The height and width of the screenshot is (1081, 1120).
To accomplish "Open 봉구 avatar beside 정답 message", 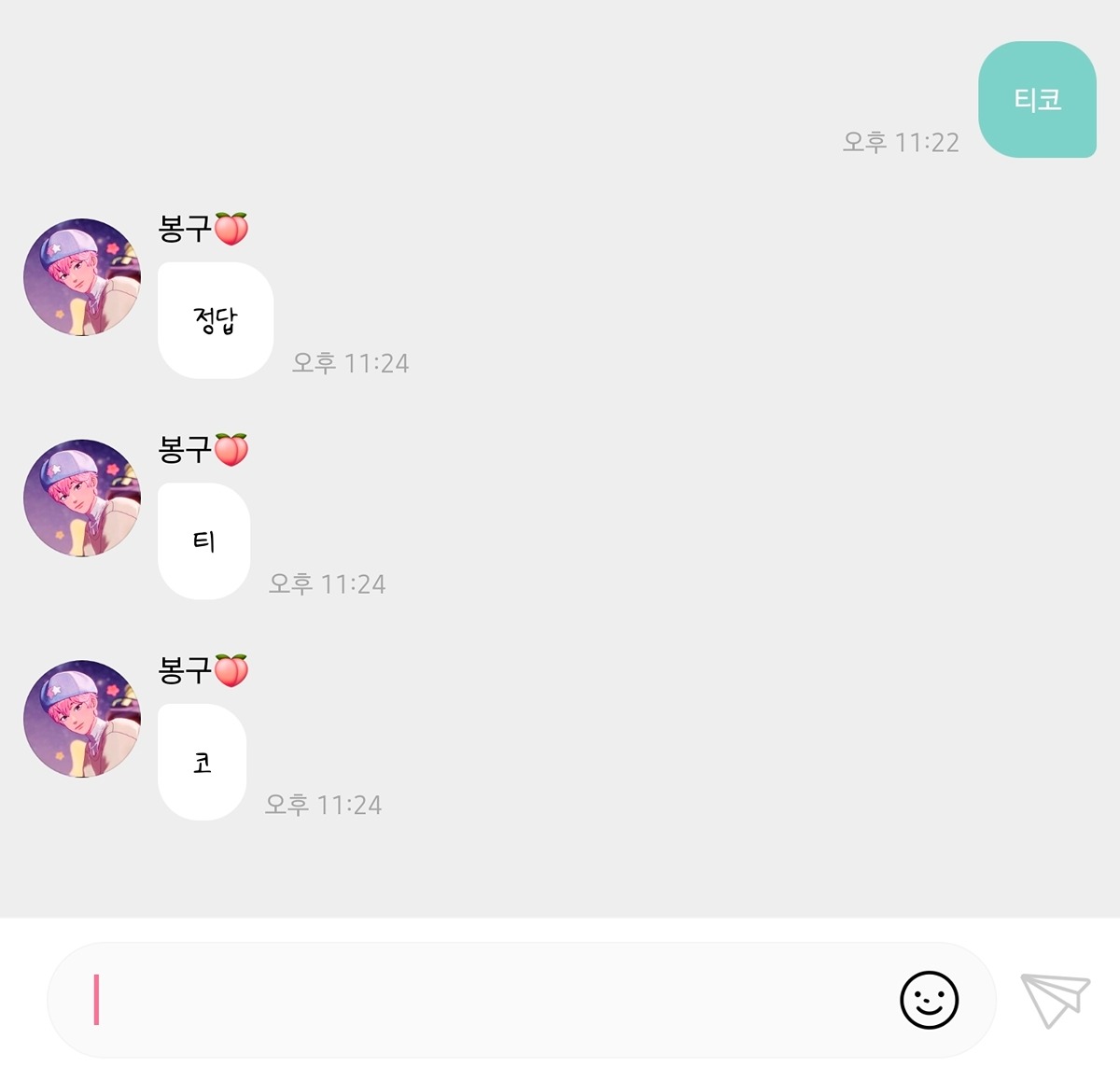I will click(x=82, y=277).
